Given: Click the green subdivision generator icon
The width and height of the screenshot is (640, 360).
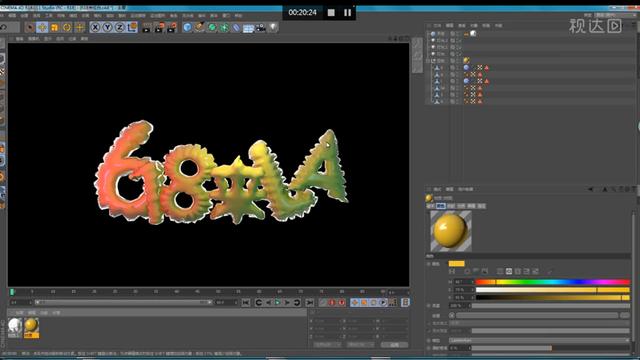Looking at the screenshot, I should pyautogui.click(x=212, y=27).
